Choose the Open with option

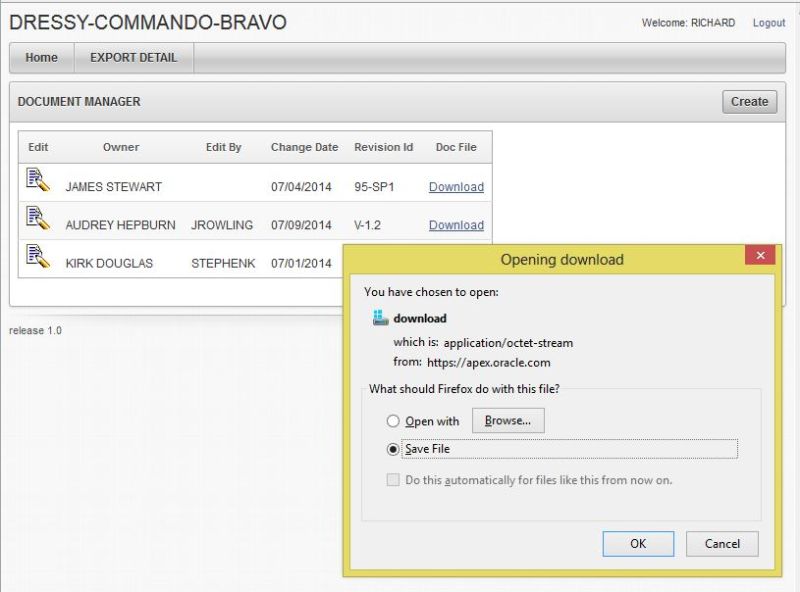[x=394, y=421]
